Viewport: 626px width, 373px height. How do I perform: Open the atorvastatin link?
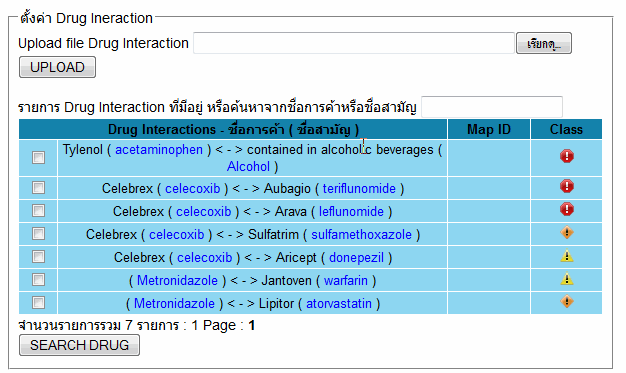pyautogui.click(x=339, y=304)
